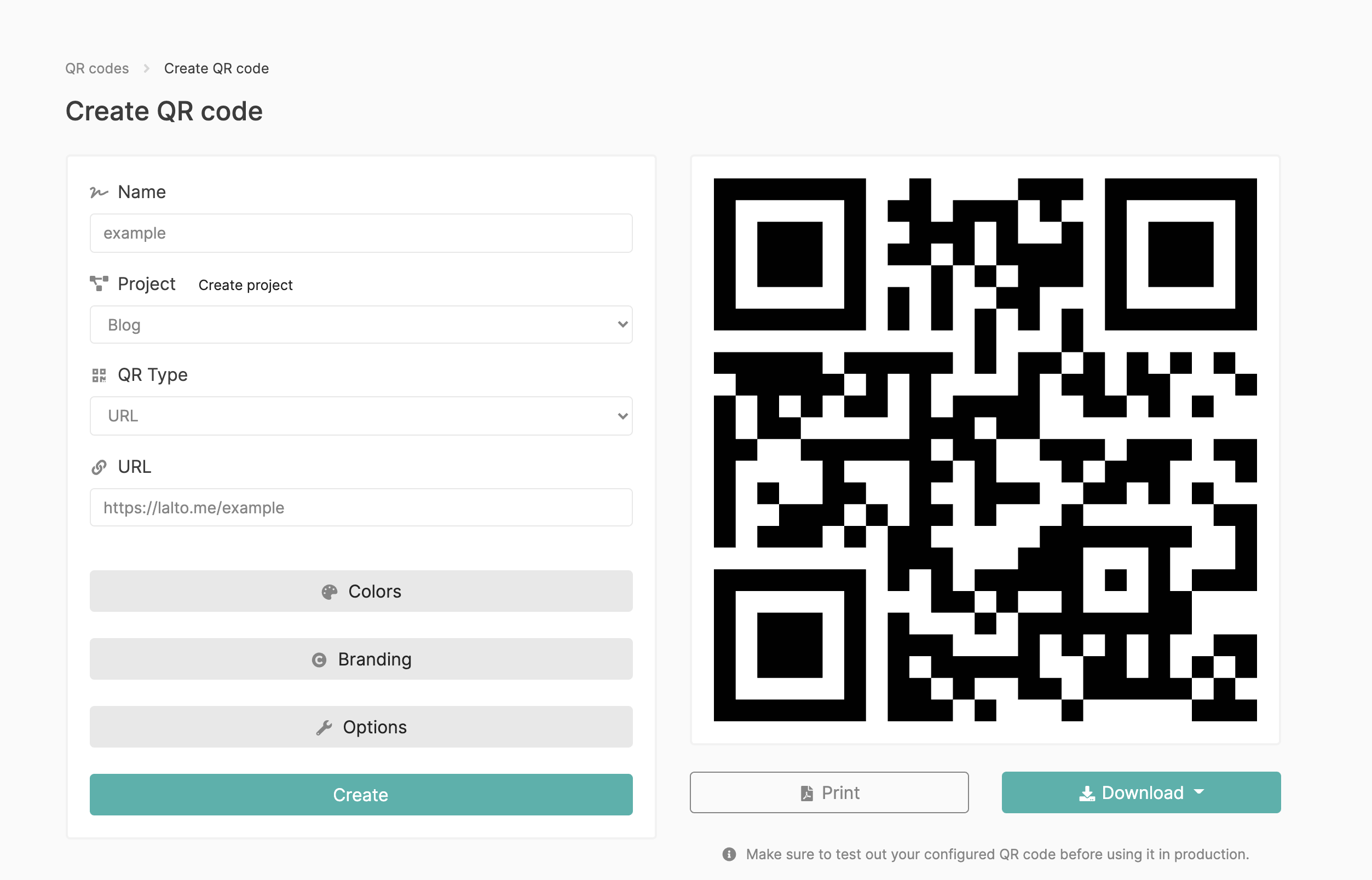Click the Download arrow tray icon
This screenshot has width=1372, height=880.
1087,793
